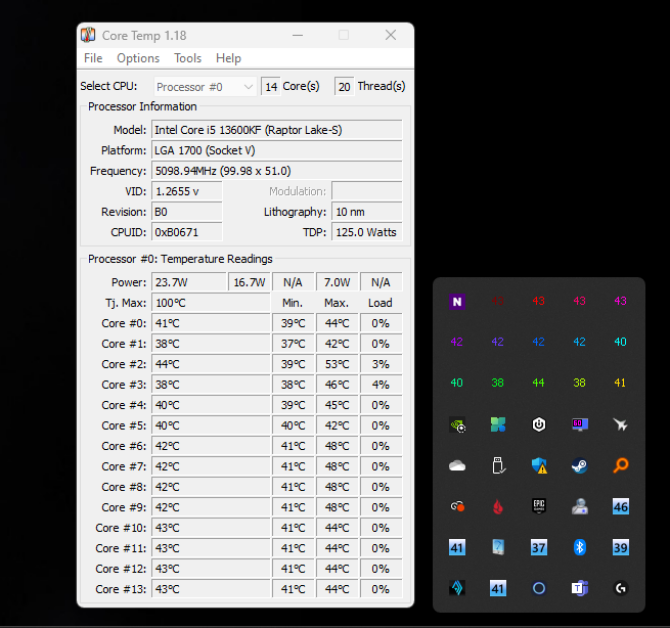The image size is (670, 628).
Task: Click the TDP value 125.0 Watts
Action: coord(367,232)
